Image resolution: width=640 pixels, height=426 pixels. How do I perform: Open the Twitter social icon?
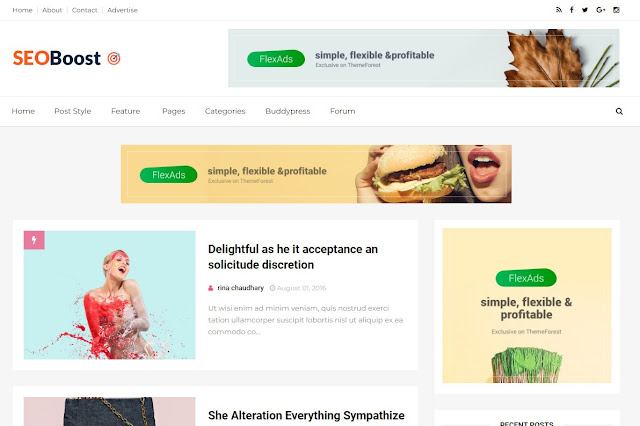tap(585, 10)
